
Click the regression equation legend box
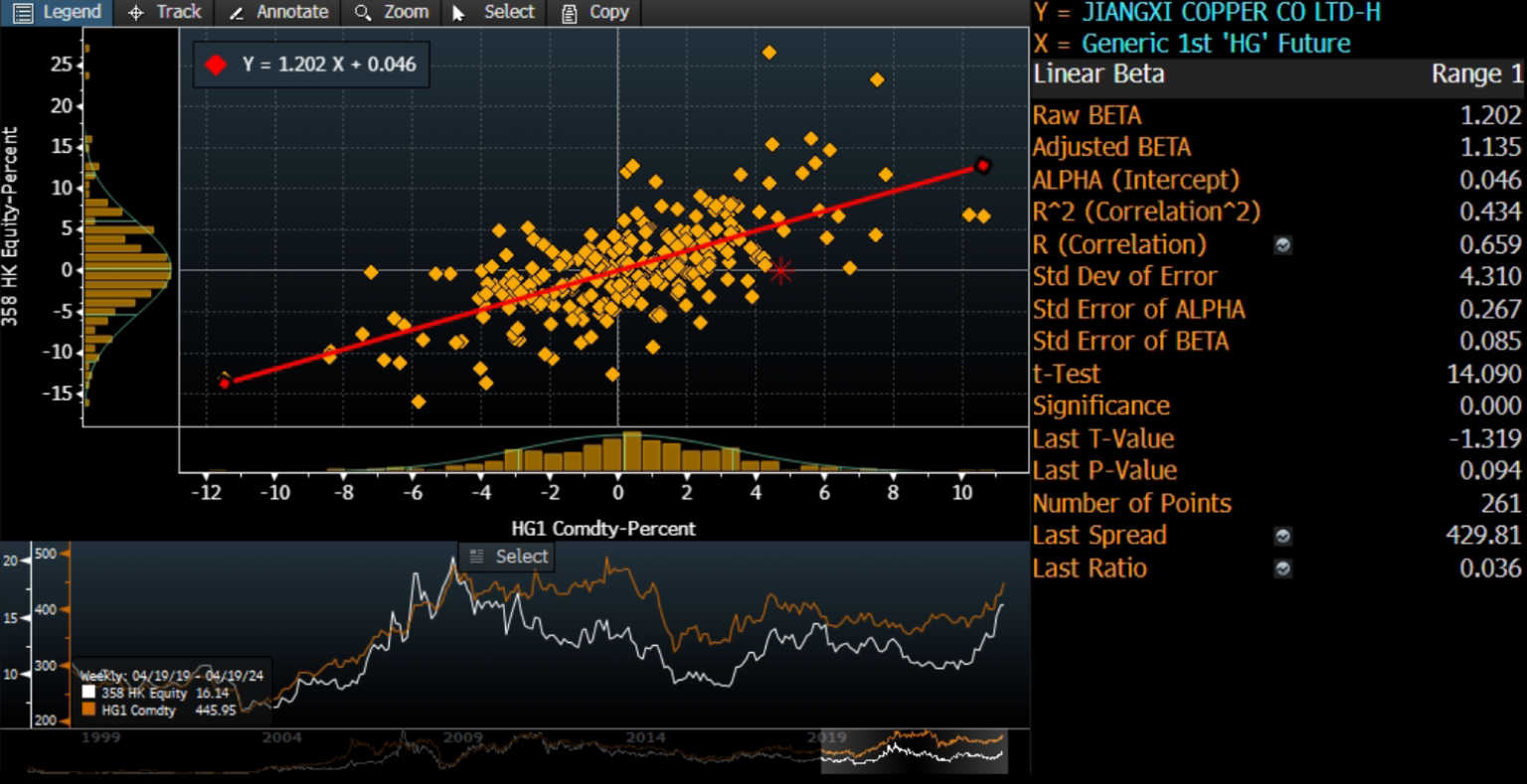coord(311,65)
